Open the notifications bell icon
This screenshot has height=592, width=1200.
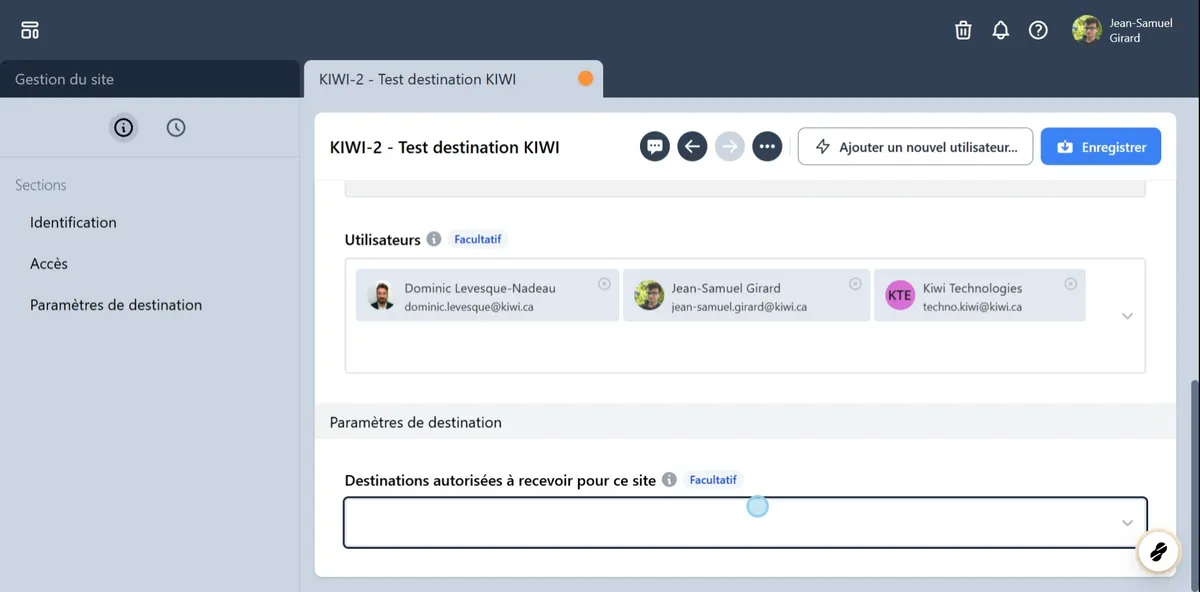[1000, 29]
